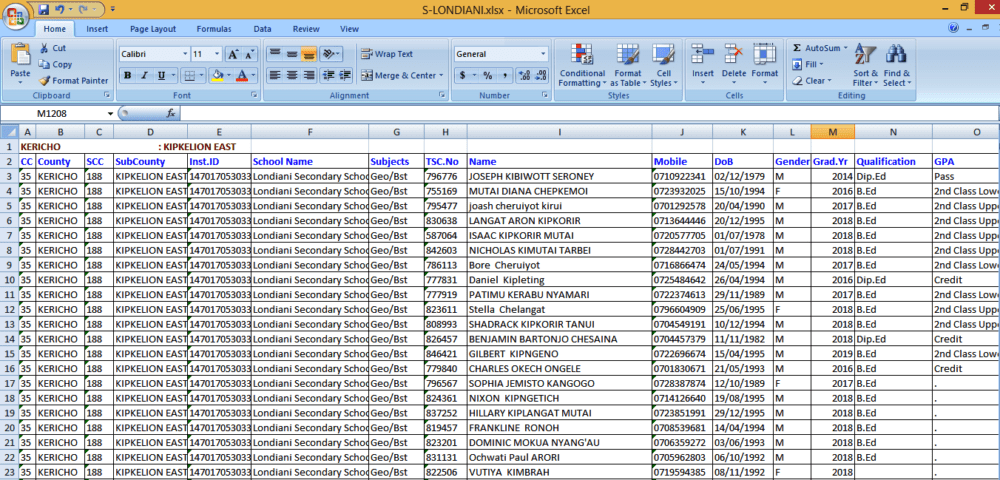Open the View tab
This screenshot has width=1000, height=480.
tap(349, 29)
